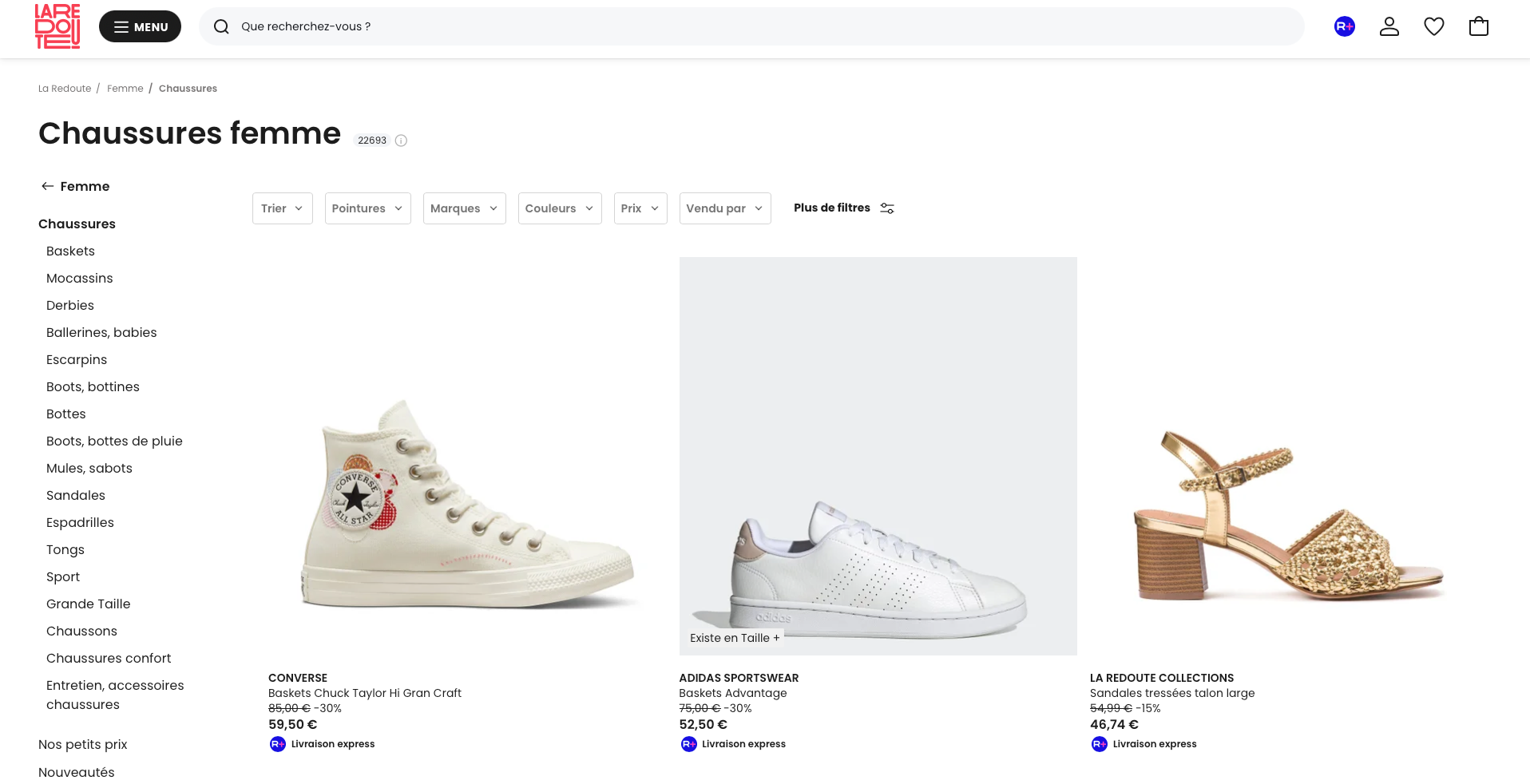Open gold braided sandal product image
The width and height of the screenshot is (1530, 784).
(1289, 456)
